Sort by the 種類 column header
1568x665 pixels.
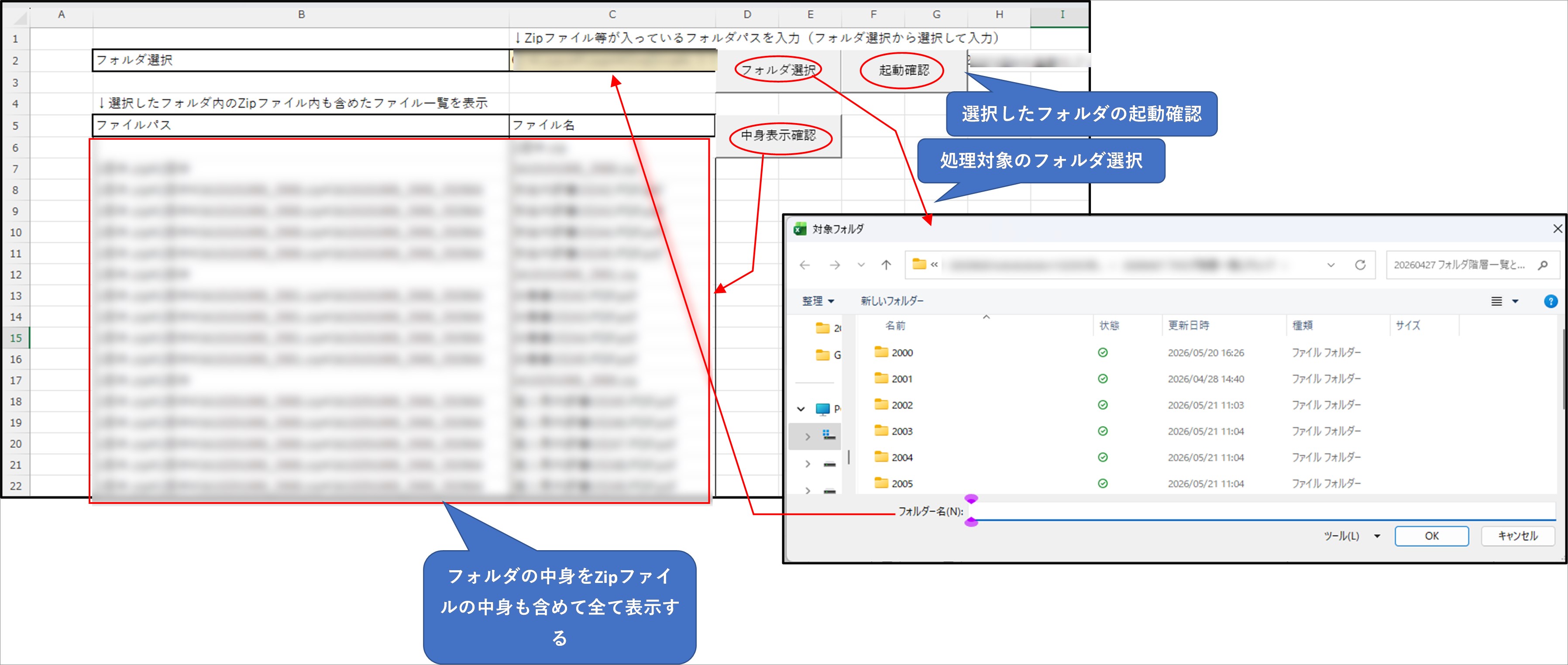coord(1303,325)
